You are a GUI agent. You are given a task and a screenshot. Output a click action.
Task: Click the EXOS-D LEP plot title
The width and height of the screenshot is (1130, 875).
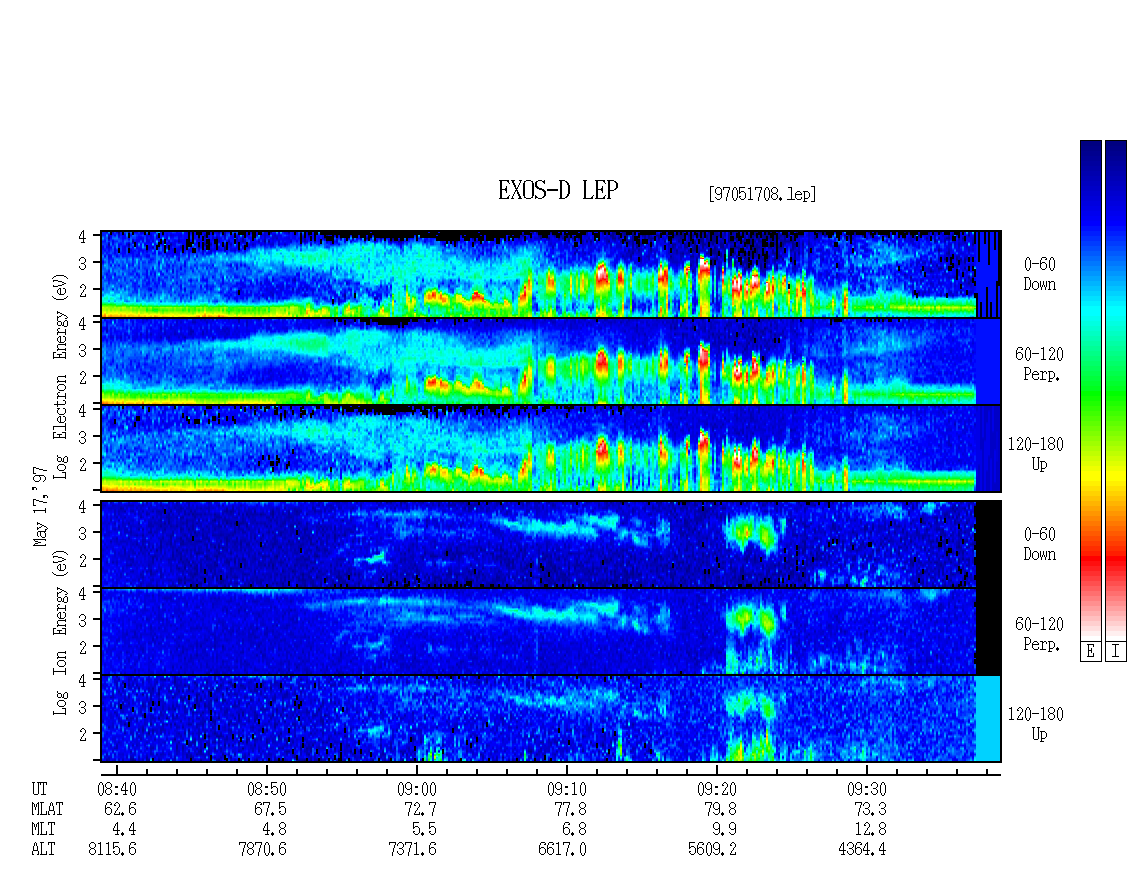click(558, 190)
